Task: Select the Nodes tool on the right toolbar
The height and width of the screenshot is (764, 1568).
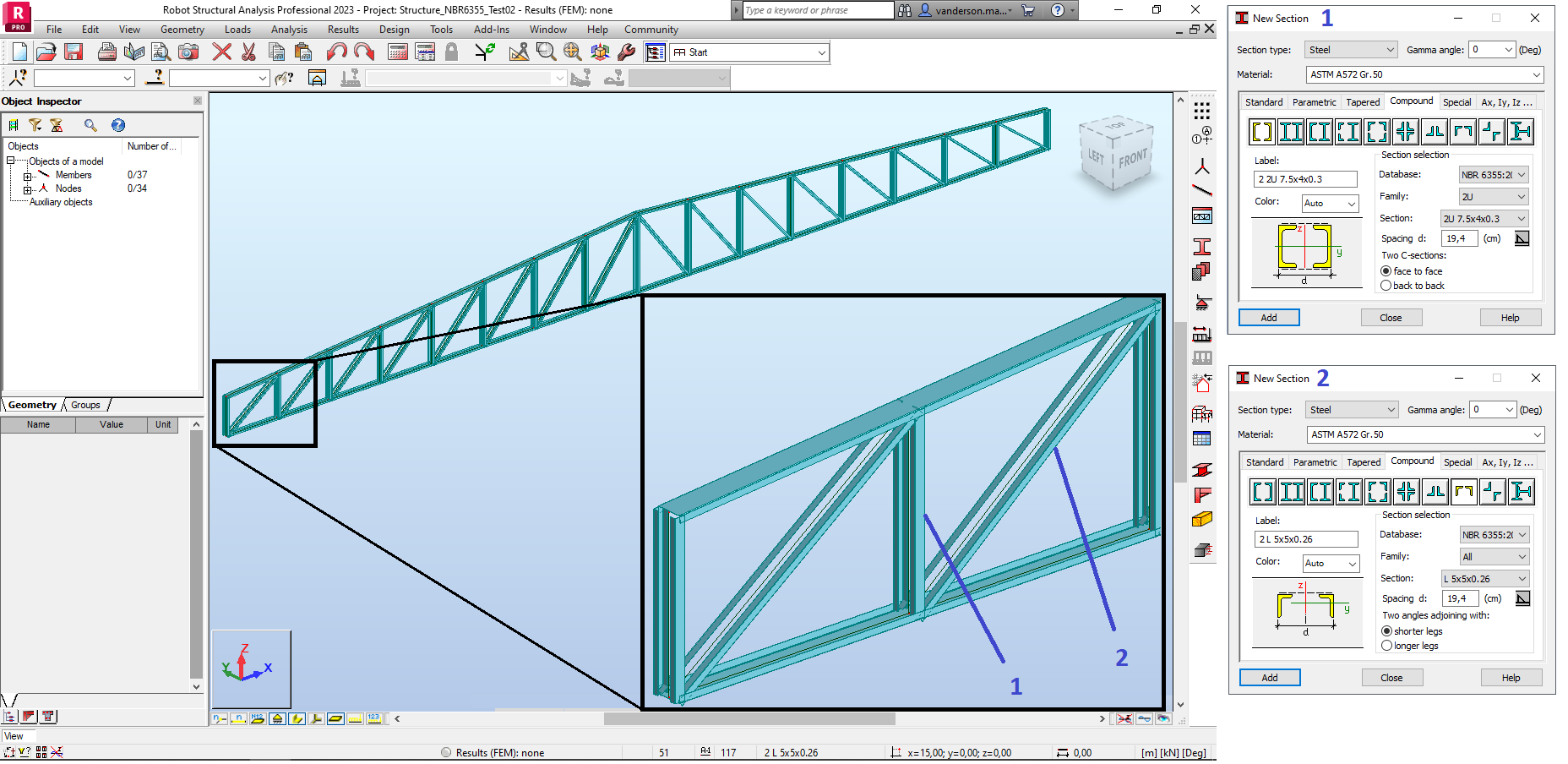Action: pyautogui.click(x=1203, y=166)
